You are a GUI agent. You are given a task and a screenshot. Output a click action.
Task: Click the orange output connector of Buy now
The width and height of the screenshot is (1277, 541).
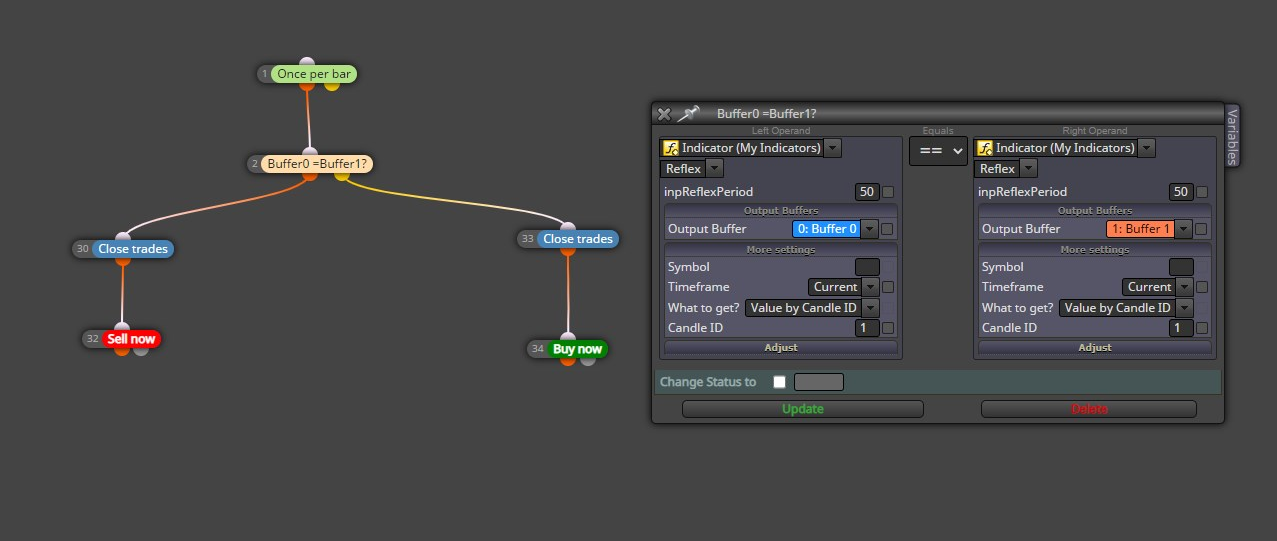[568, 360]
